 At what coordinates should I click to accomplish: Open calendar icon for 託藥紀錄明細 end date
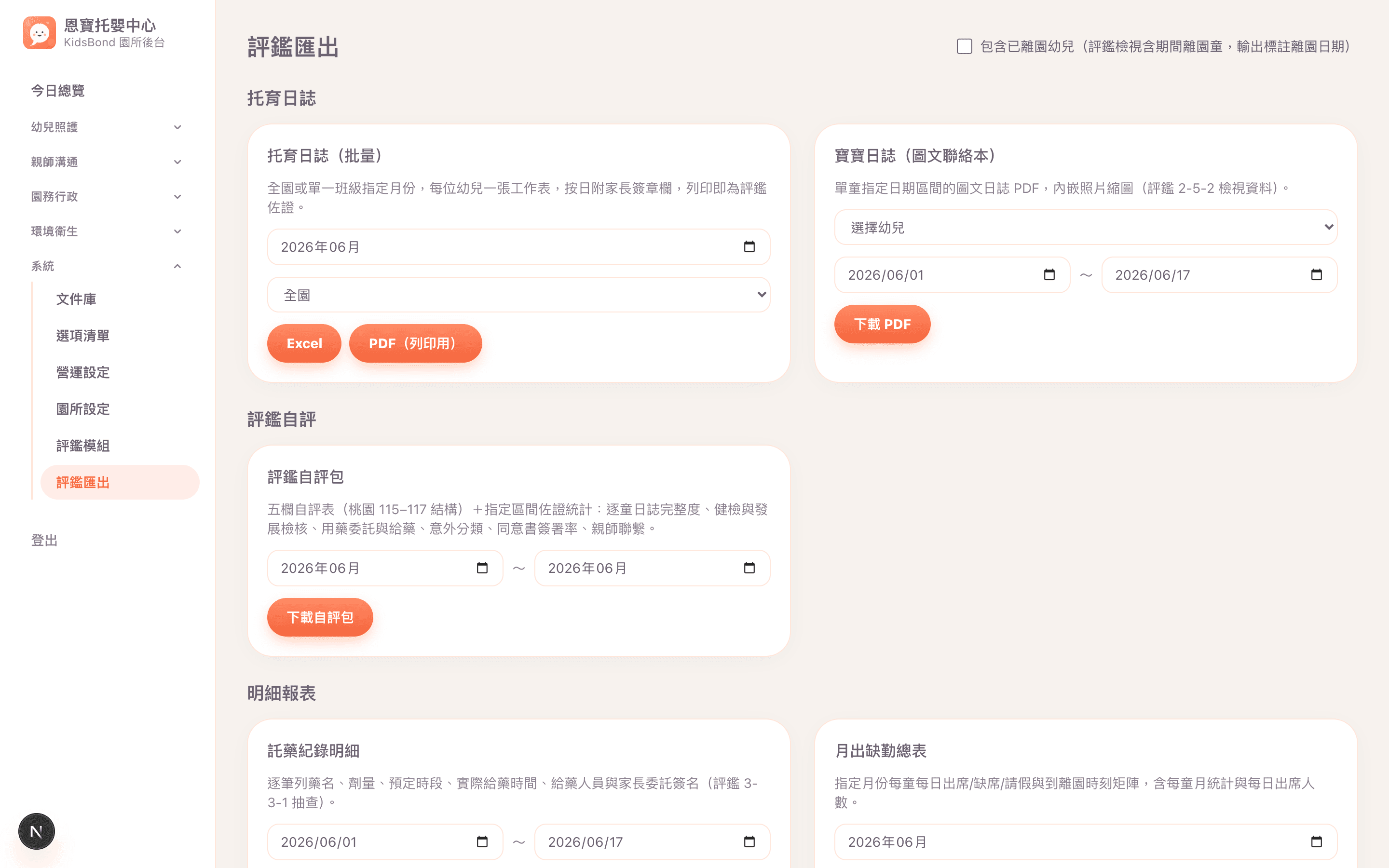pyautogui.click(x=749, y=841)
